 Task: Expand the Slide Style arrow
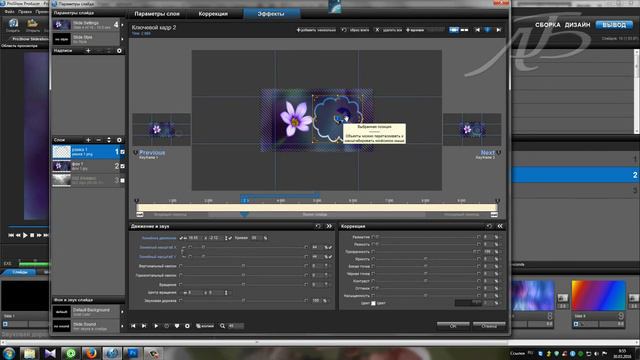click(122, 39)
